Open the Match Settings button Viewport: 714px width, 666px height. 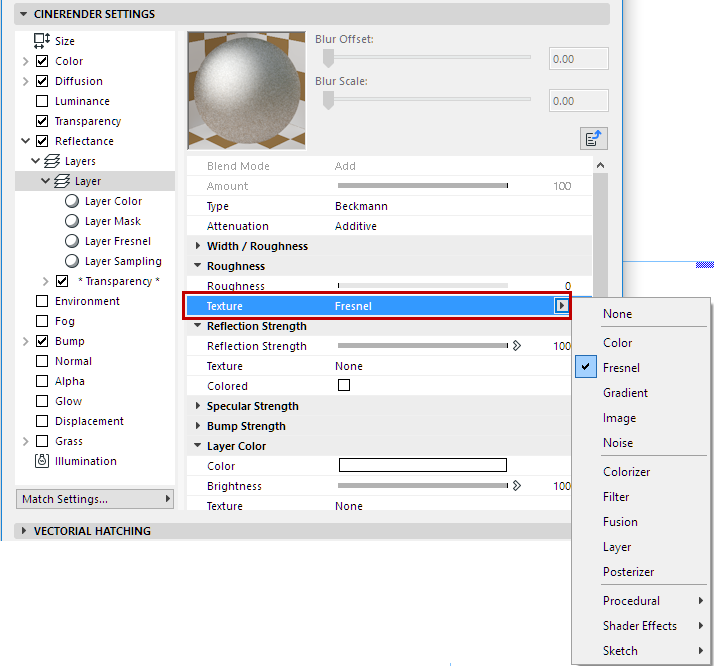click(95, 499)
